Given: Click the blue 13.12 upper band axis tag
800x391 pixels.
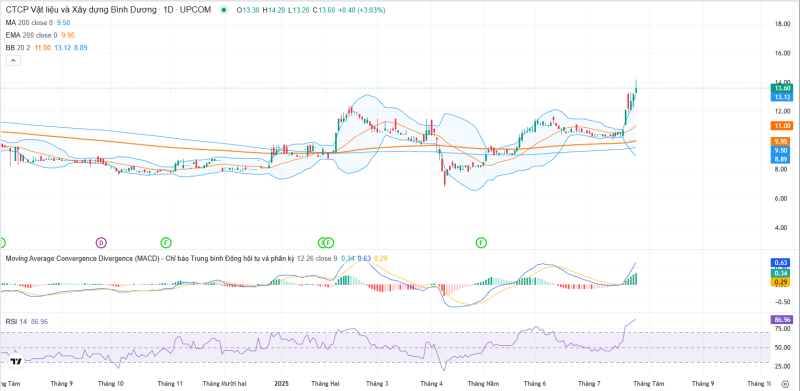Looking at the screenshot, I should [782, 96].
